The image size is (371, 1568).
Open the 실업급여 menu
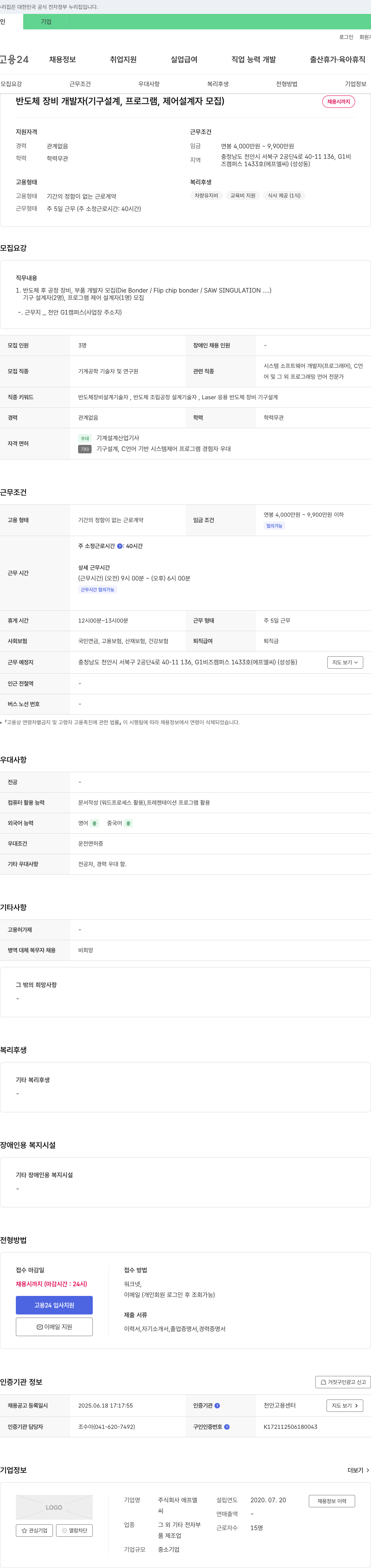click(184, 60)
